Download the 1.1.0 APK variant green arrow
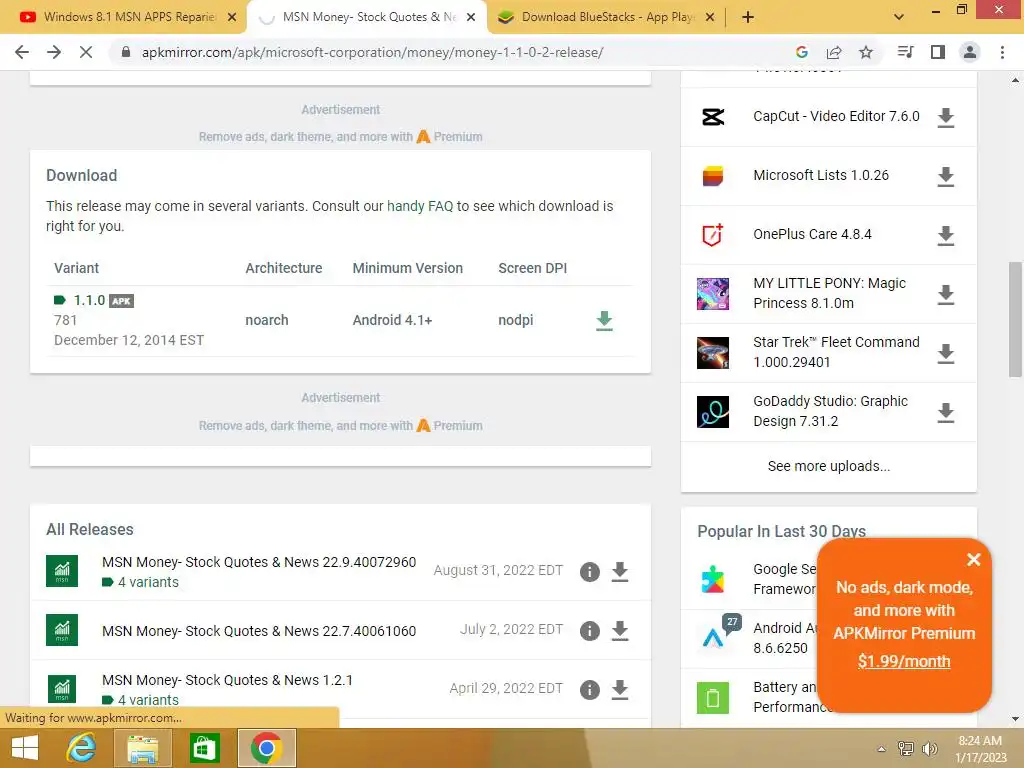Screen dimensions: 1024x768 [x=604, y=321]
